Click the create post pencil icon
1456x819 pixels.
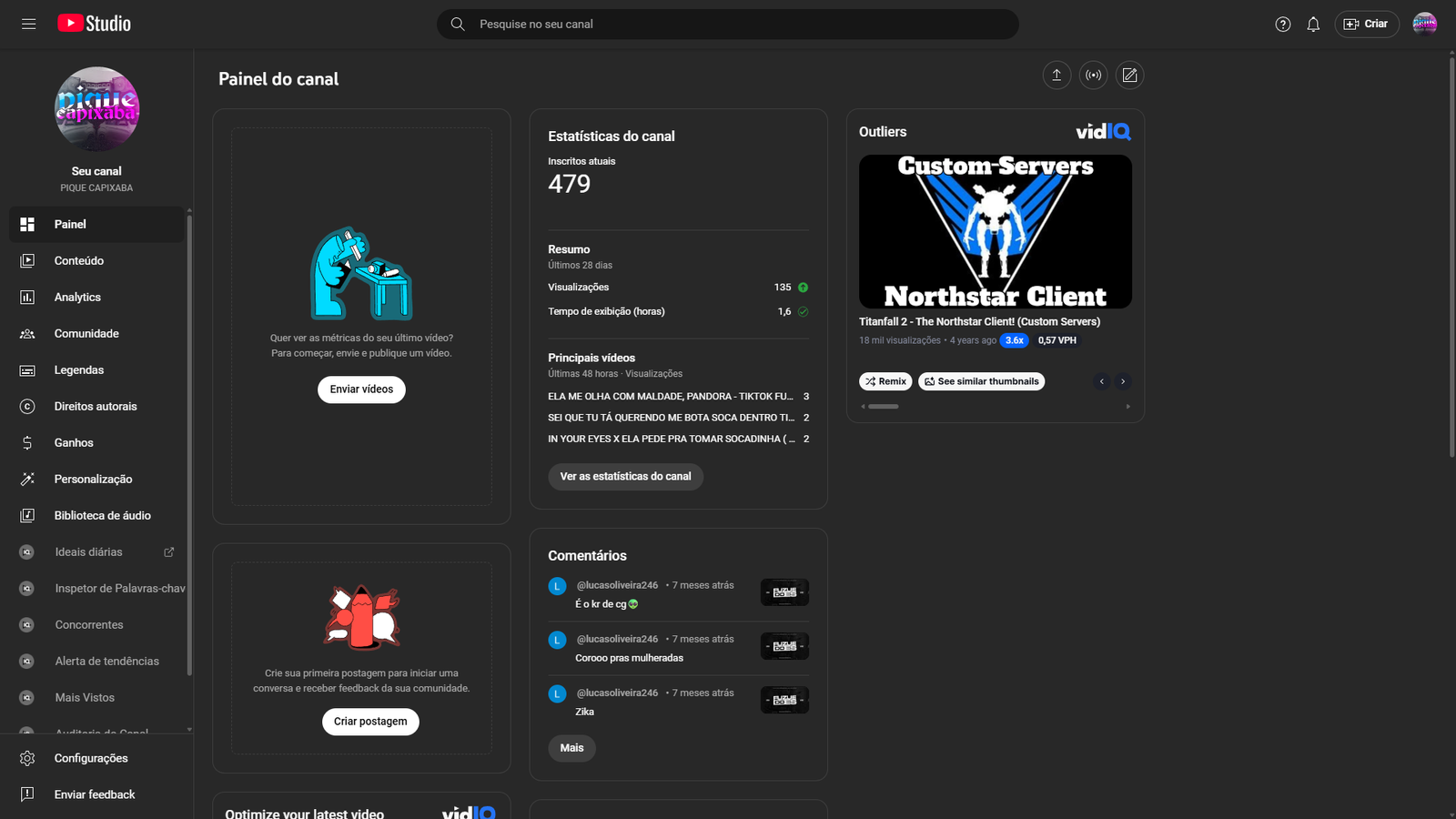click(1129, 76)
